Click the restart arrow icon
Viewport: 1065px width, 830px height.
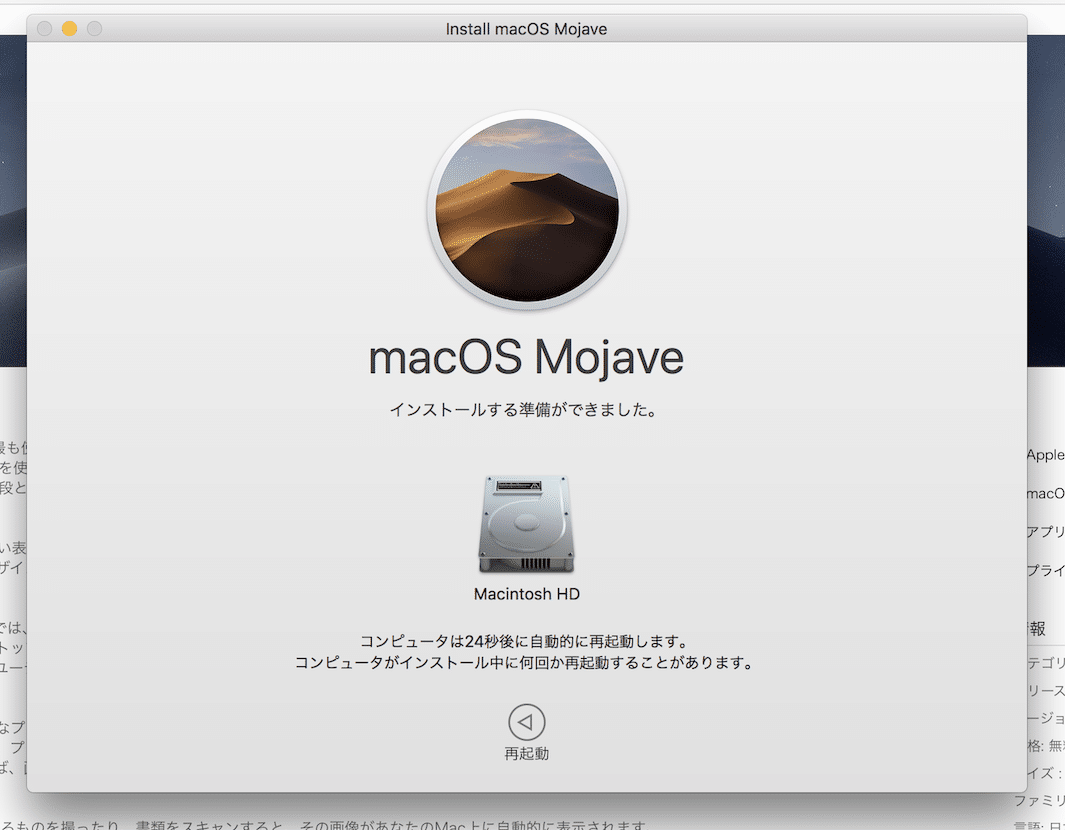[x=526, y=722]
